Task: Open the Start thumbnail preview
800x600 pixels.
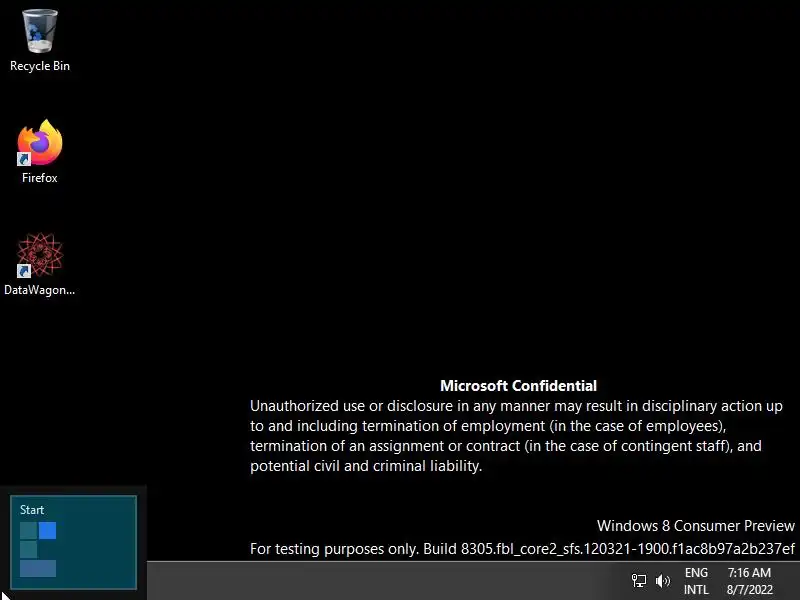Action: [x=73, y=542]
